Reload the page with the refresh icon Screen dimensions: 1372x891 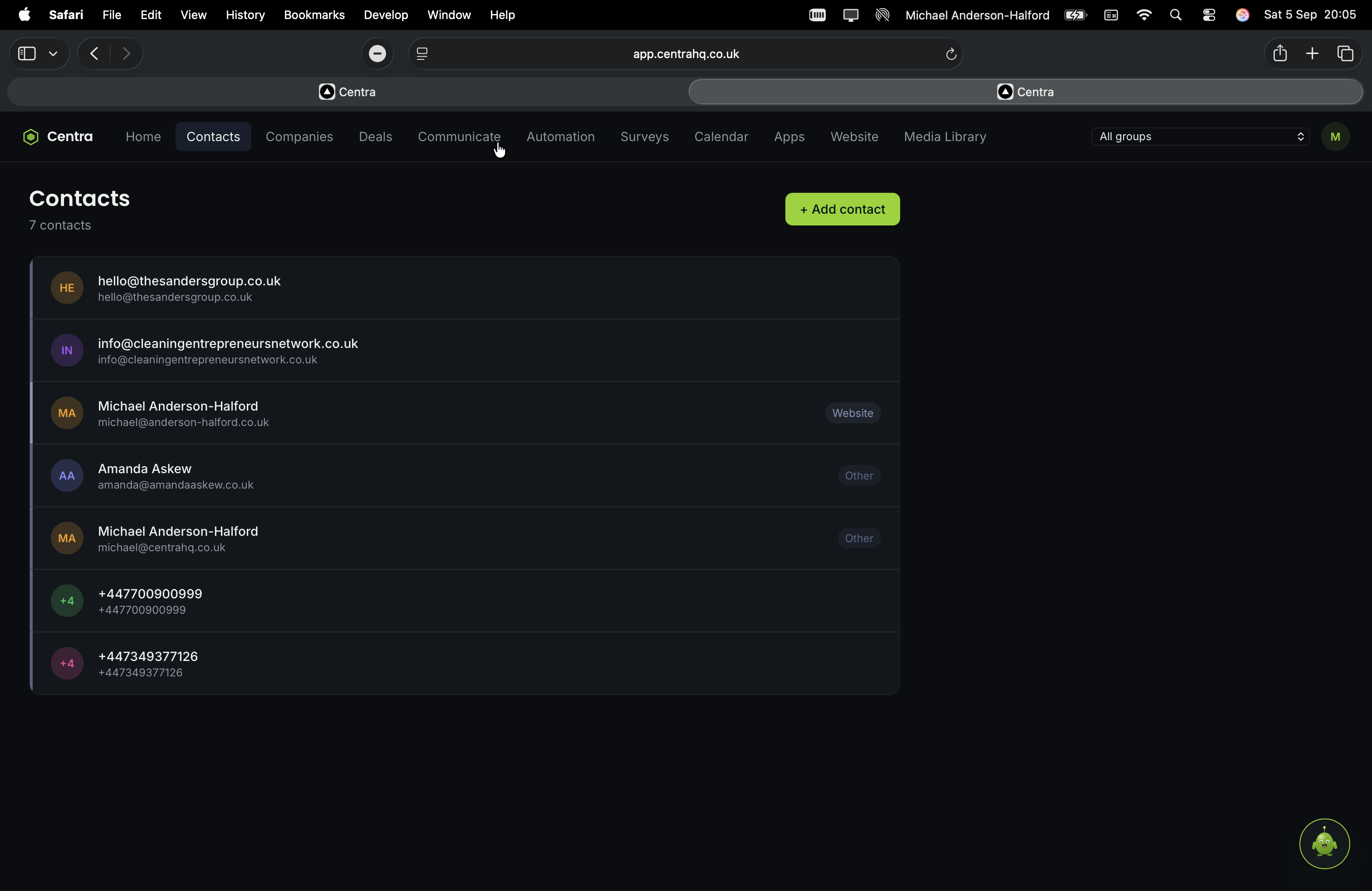click(x=951, y=54)
